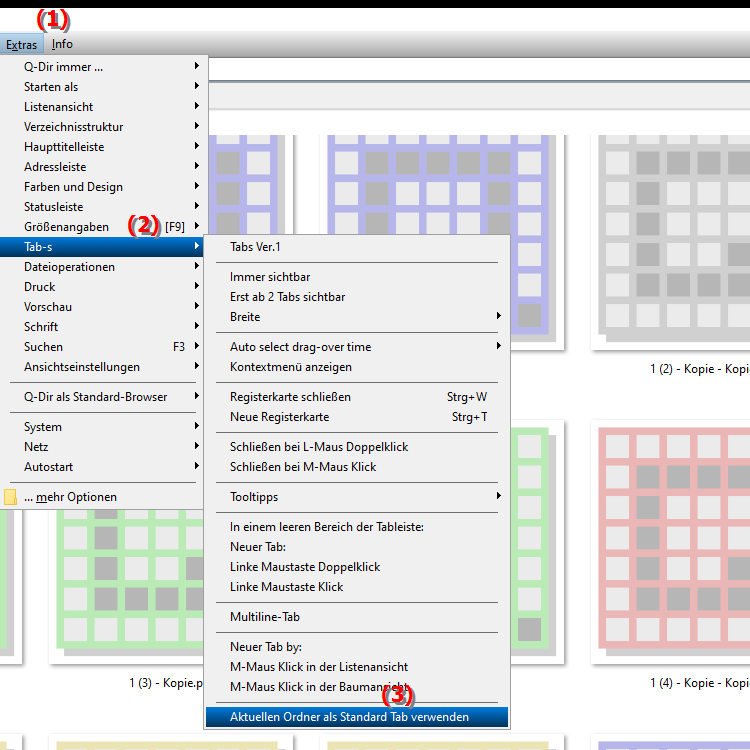750x750 pixels.
Task: Toggle 'Schließen bei M-Maus Klick'
Action: pyautogui.click(x=357, y=467)
